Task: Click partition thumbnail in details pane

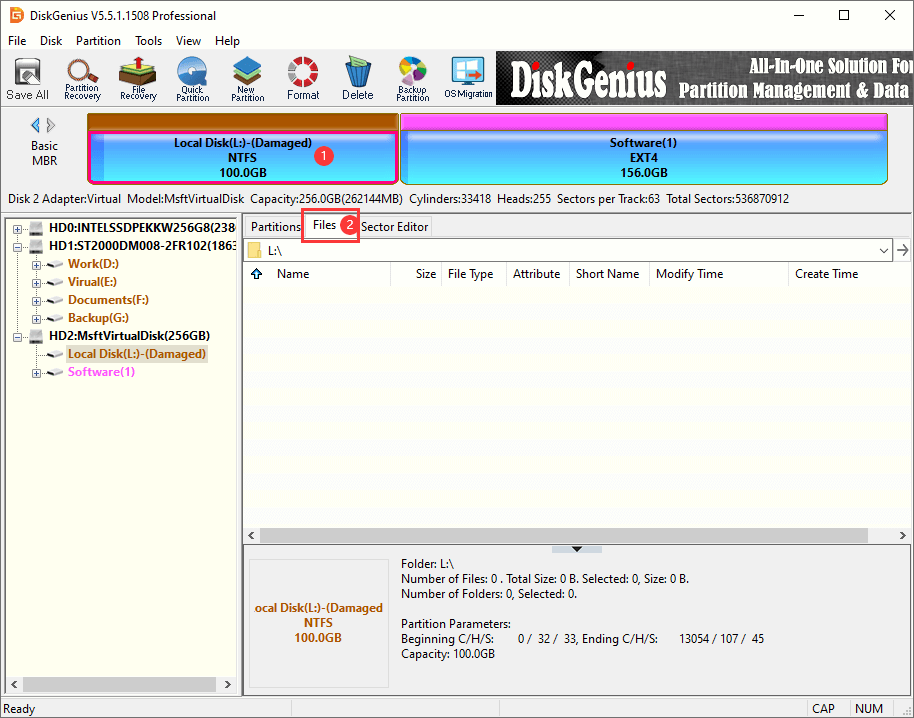Action: 319,623
